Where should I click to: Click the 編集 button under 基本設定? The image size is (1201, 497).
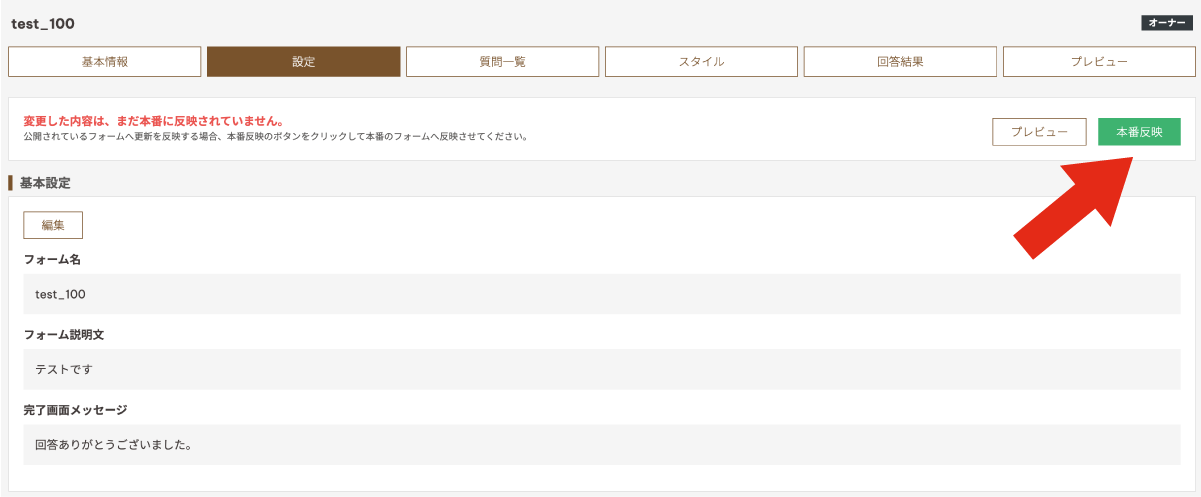53,225
